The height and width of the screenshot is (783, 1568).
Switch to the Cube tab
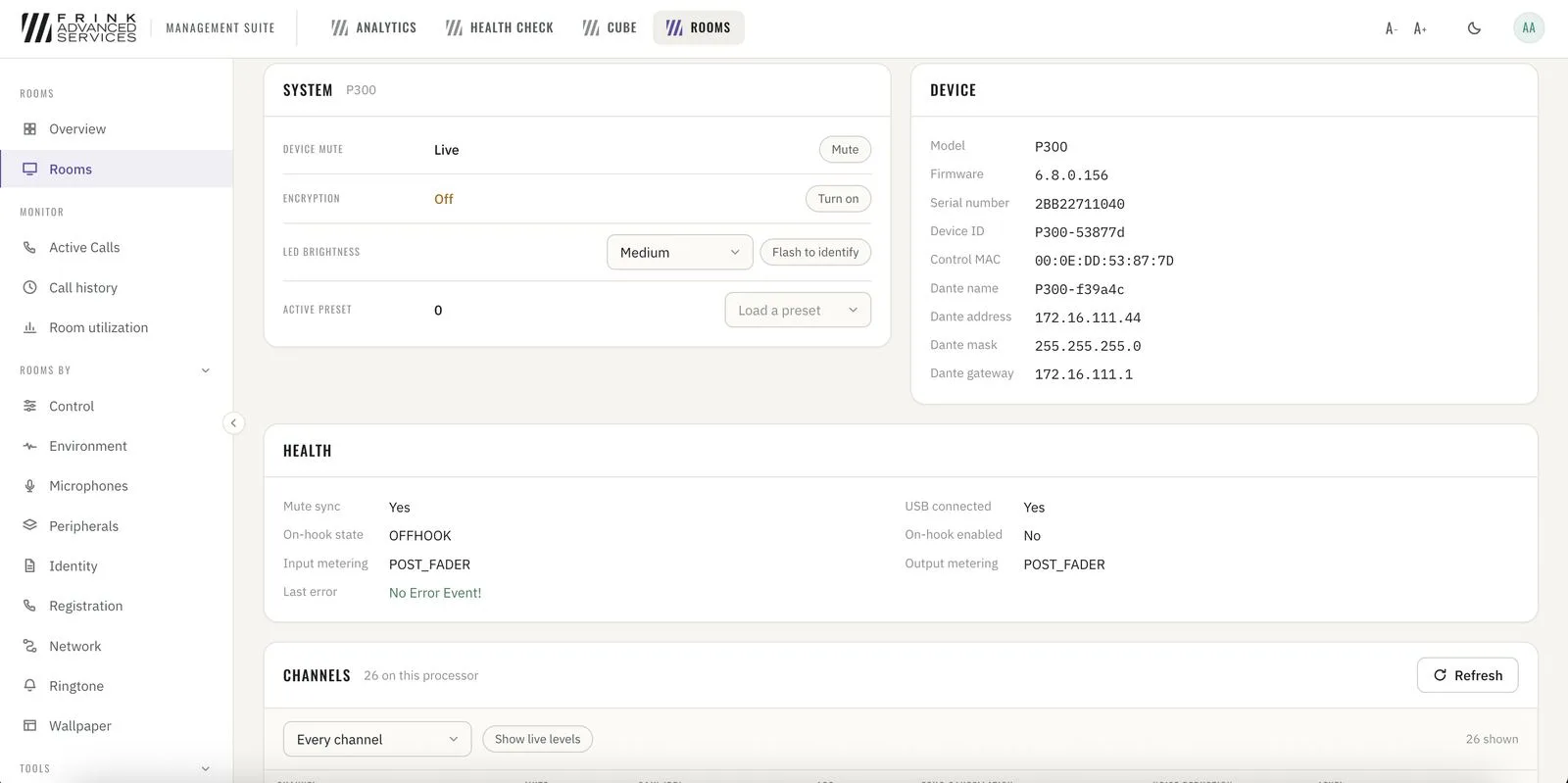(610, 27)
